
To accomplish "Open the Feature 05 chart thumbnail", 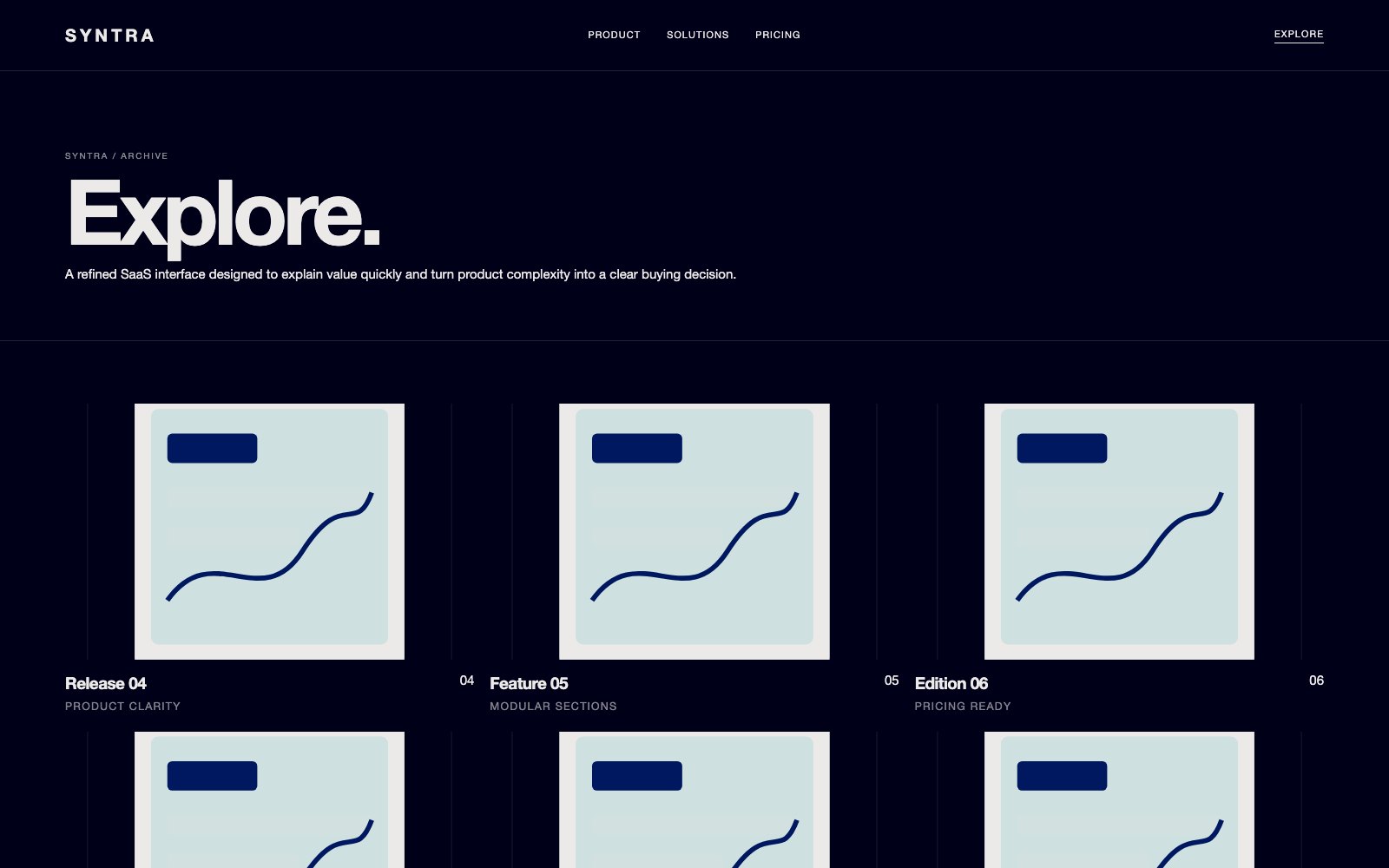I will (x=694, y=531).
